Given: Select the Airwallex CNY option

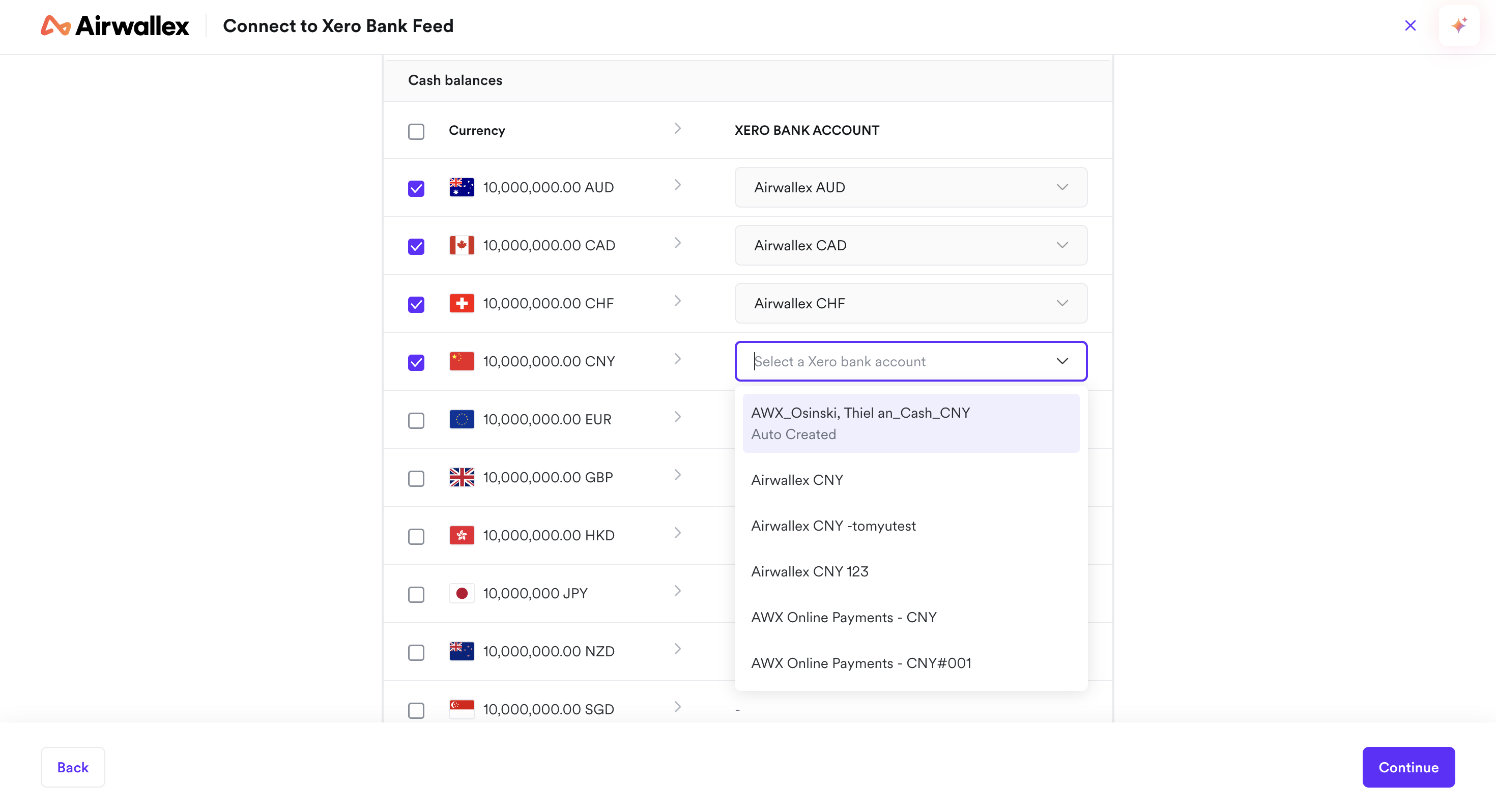Looking at the screenshot, I should point(911,480).
